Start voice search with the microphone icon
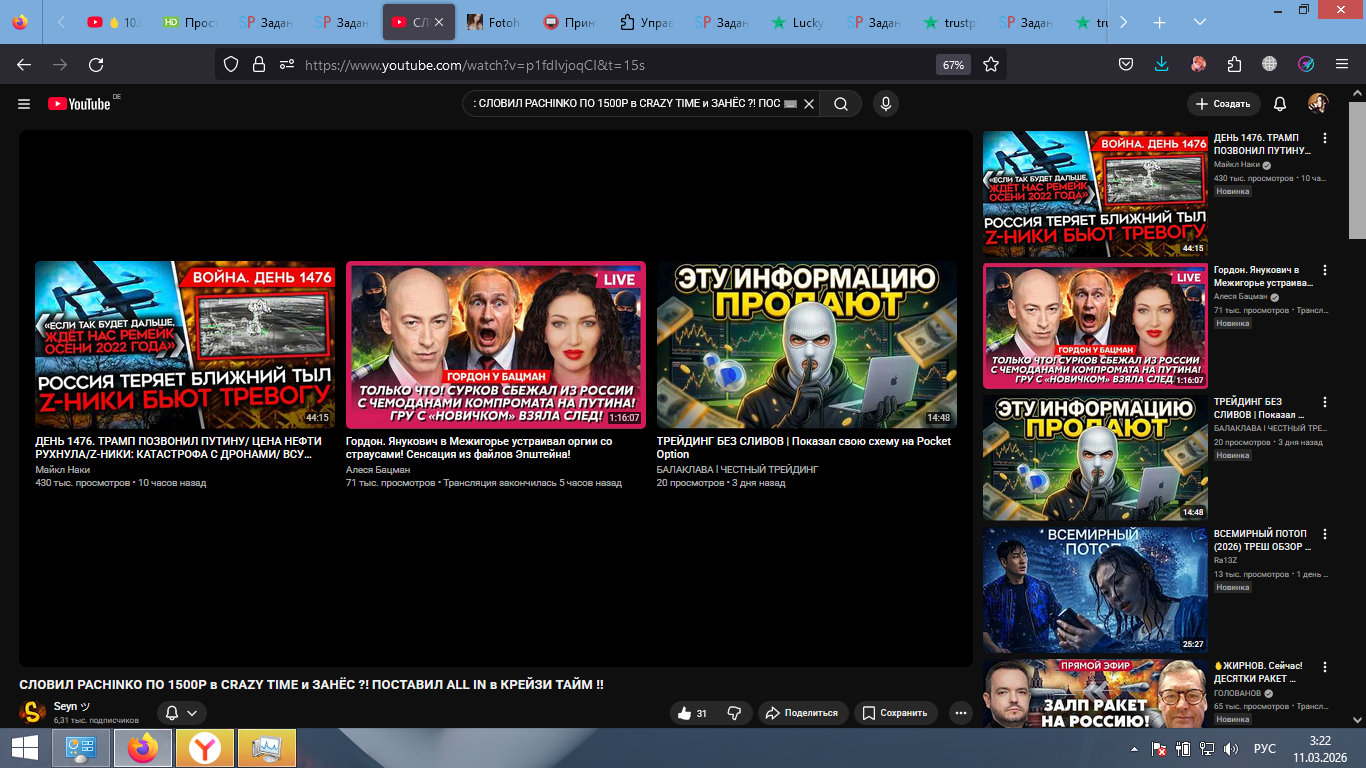The width and height of the screenshot is (1366, 768). (x=884, y=104)
